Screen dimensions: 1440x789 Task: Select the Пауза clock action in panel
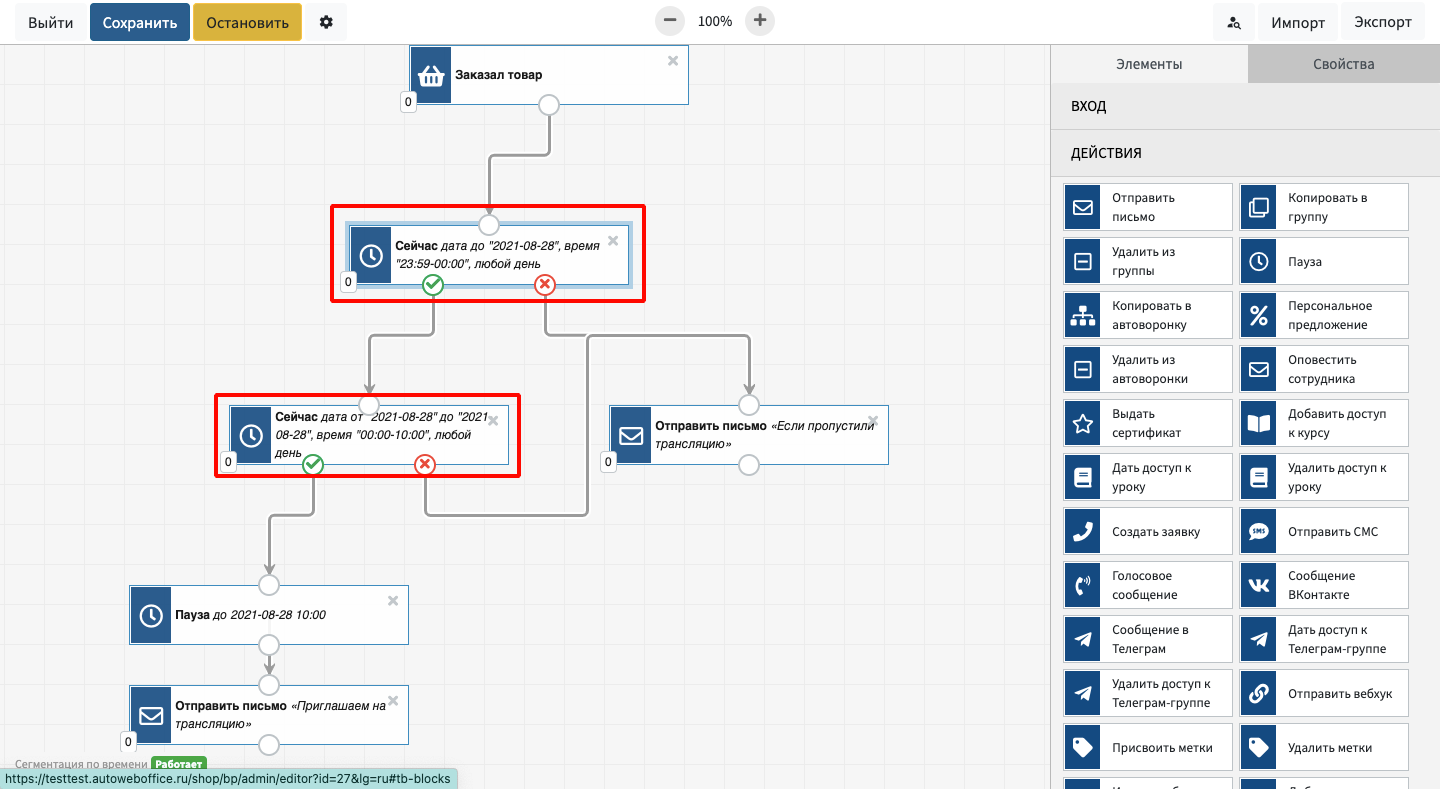click(1323, 262)
